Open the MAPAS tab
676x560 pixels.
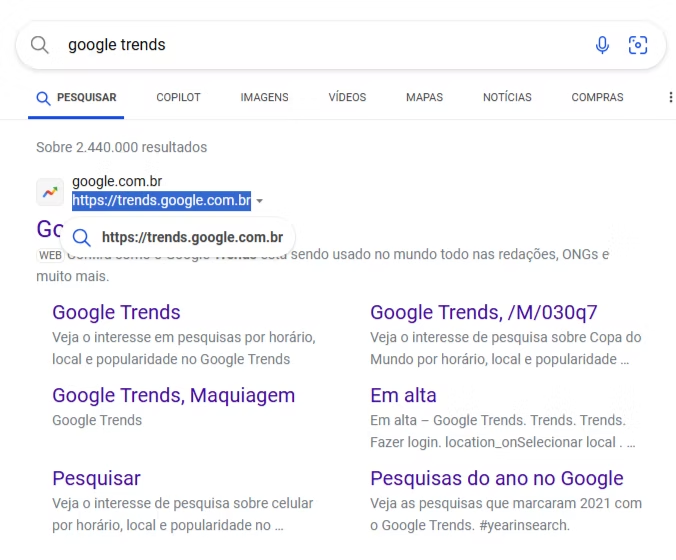(424, 97)
